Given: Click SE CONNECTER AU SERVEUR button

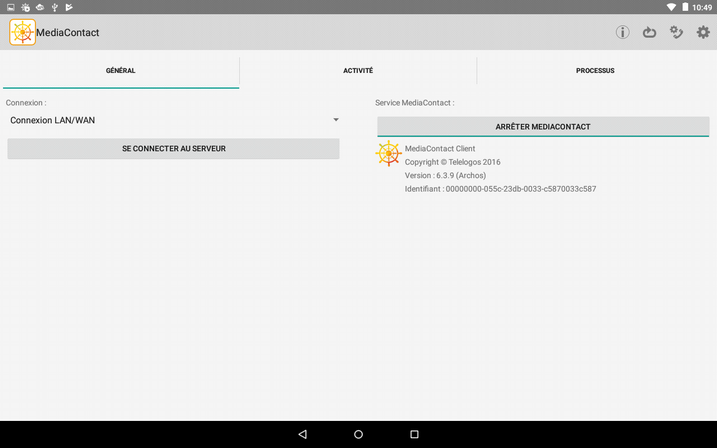Looking at the screenshot, I should pos(173,149).
